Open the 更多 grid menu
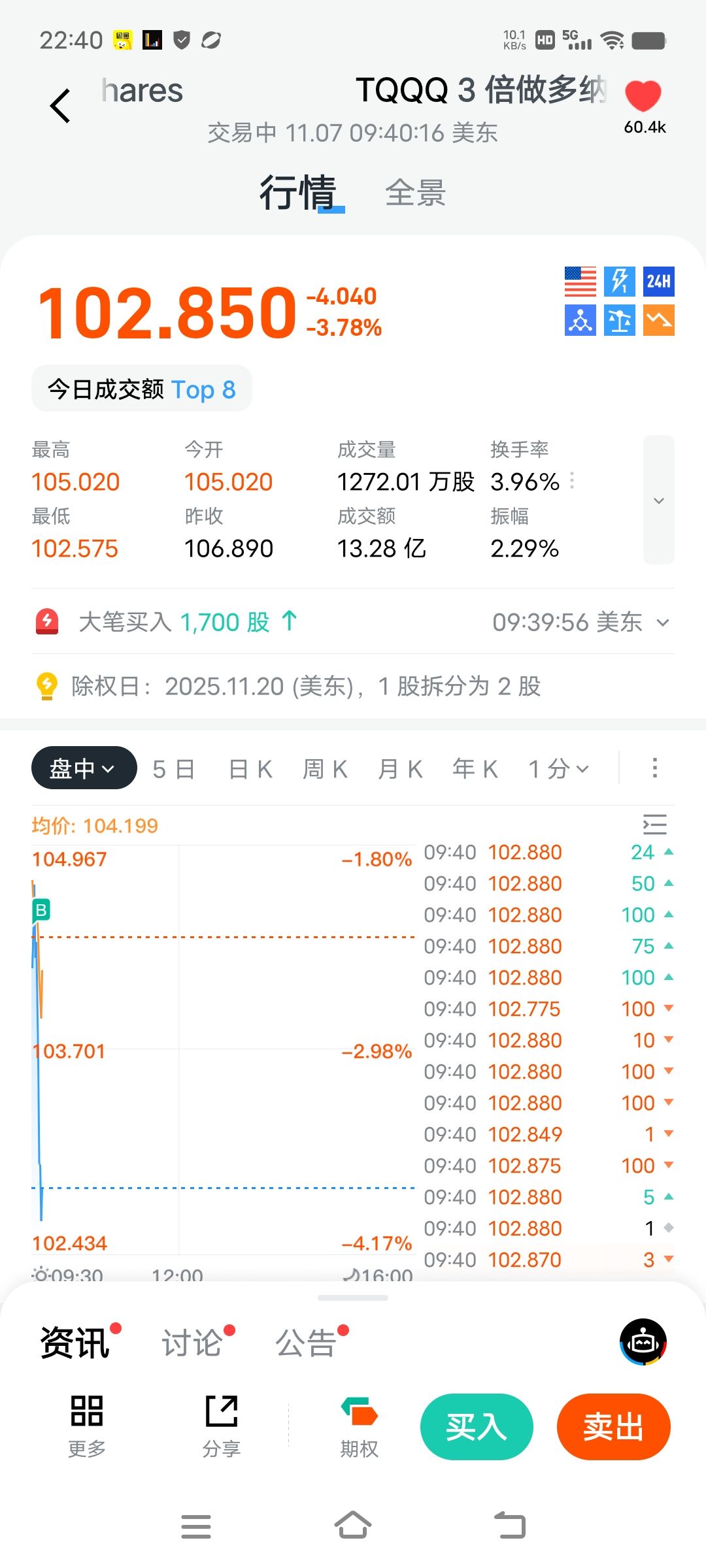Viewport: 706px width, 1568px height. pos(87,1426)
